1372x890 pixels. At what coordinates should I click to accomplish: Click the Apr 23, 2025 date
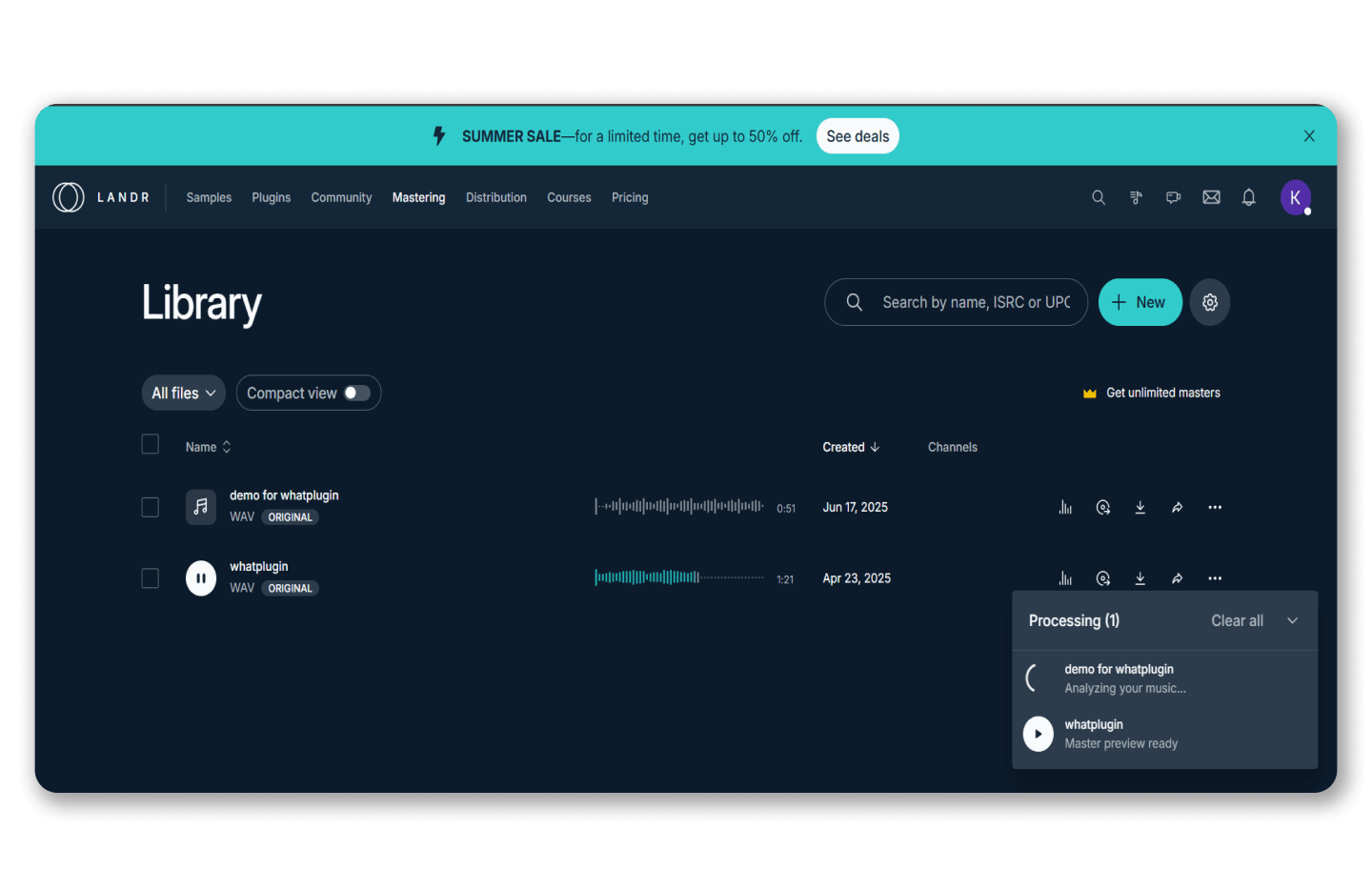857,578
